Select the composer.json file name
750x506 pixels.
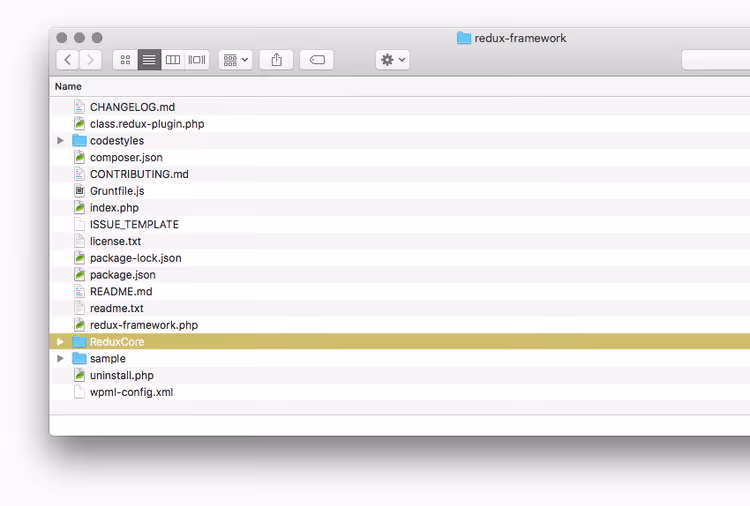coord(126,157)
